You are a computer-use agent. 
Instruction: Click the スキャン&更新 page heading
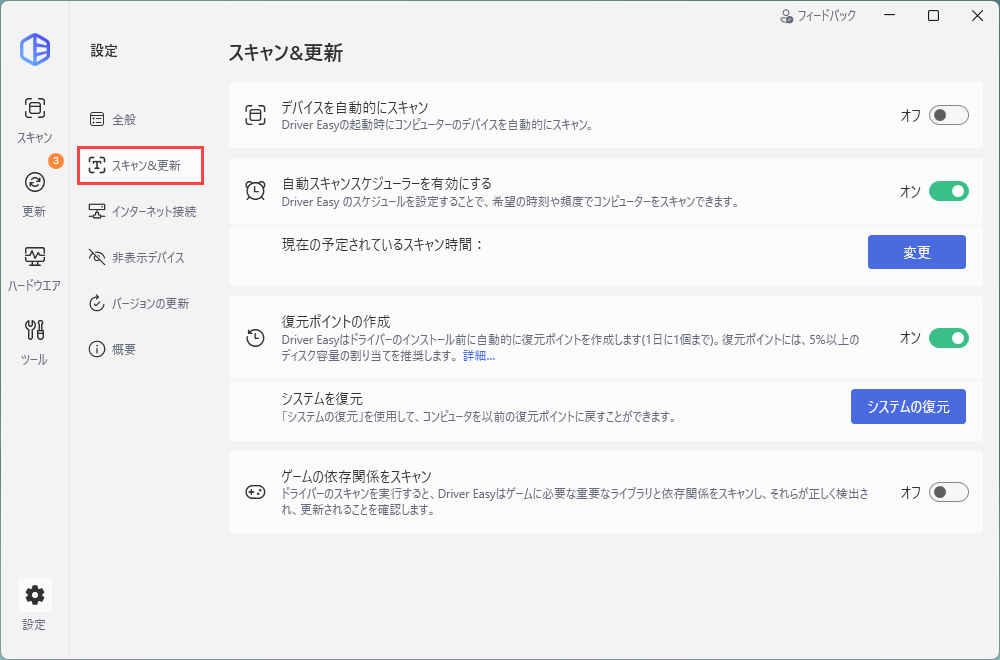286,52
